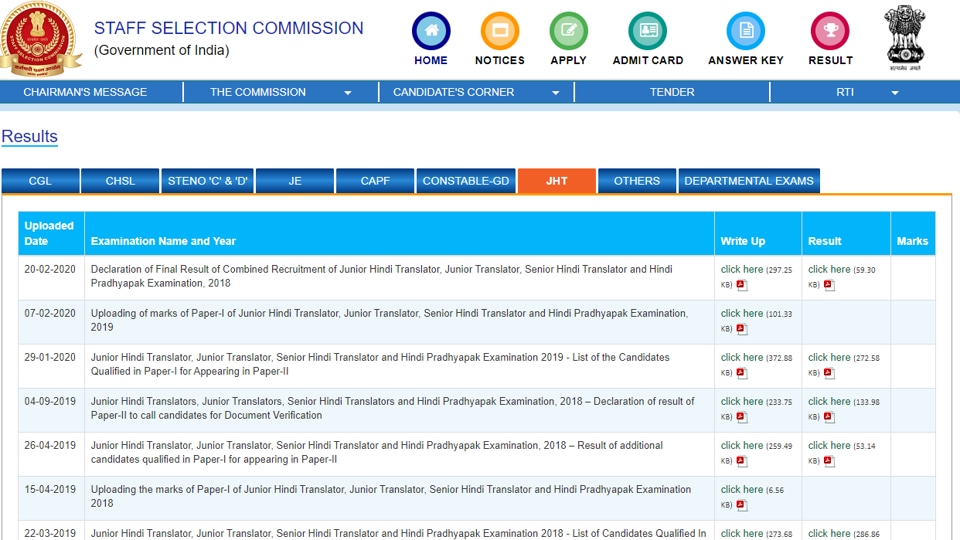Screen dimensions: 960x540
Task: Switch to the Steno 'C' & 'D' tab
Action: point(208,181)
